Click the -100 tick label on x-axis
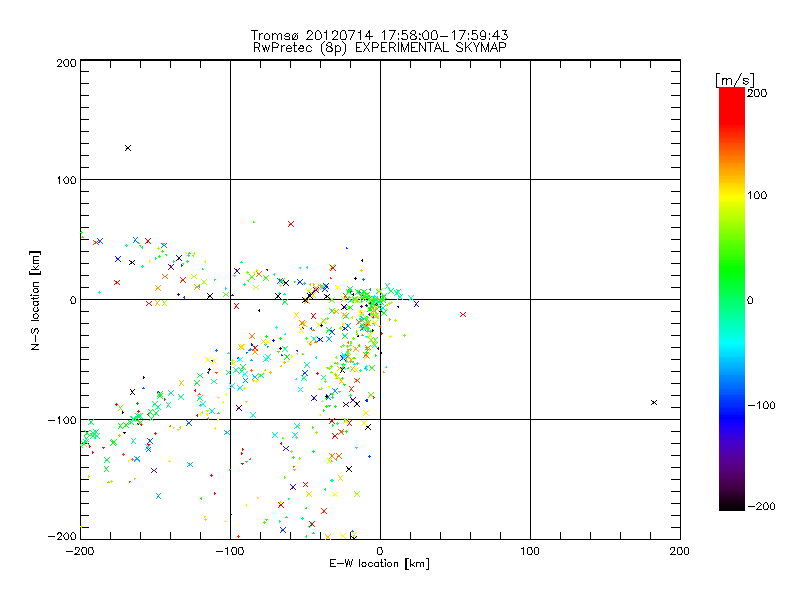Viewport: 800px width, 600px height. click(230, 551)
